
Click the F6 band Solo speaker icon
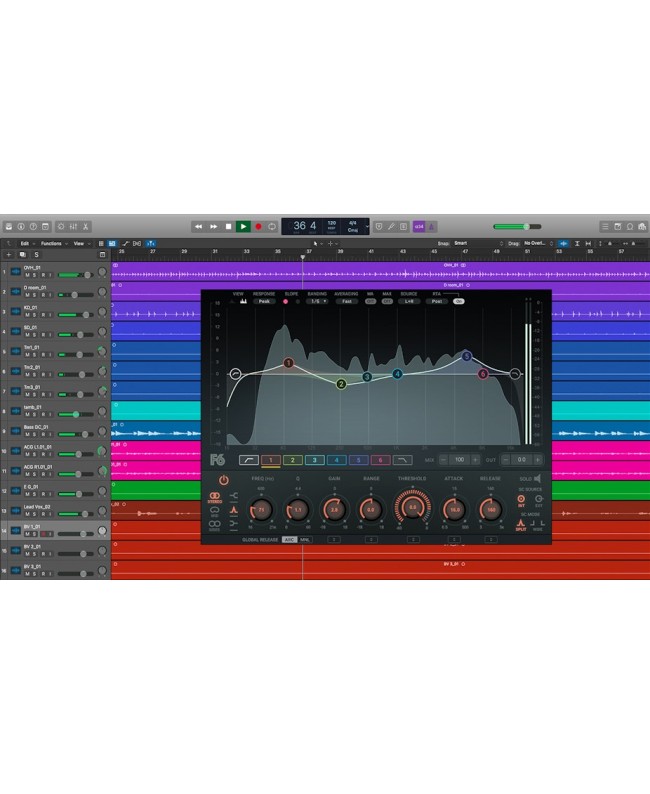(x=537, y=479)
